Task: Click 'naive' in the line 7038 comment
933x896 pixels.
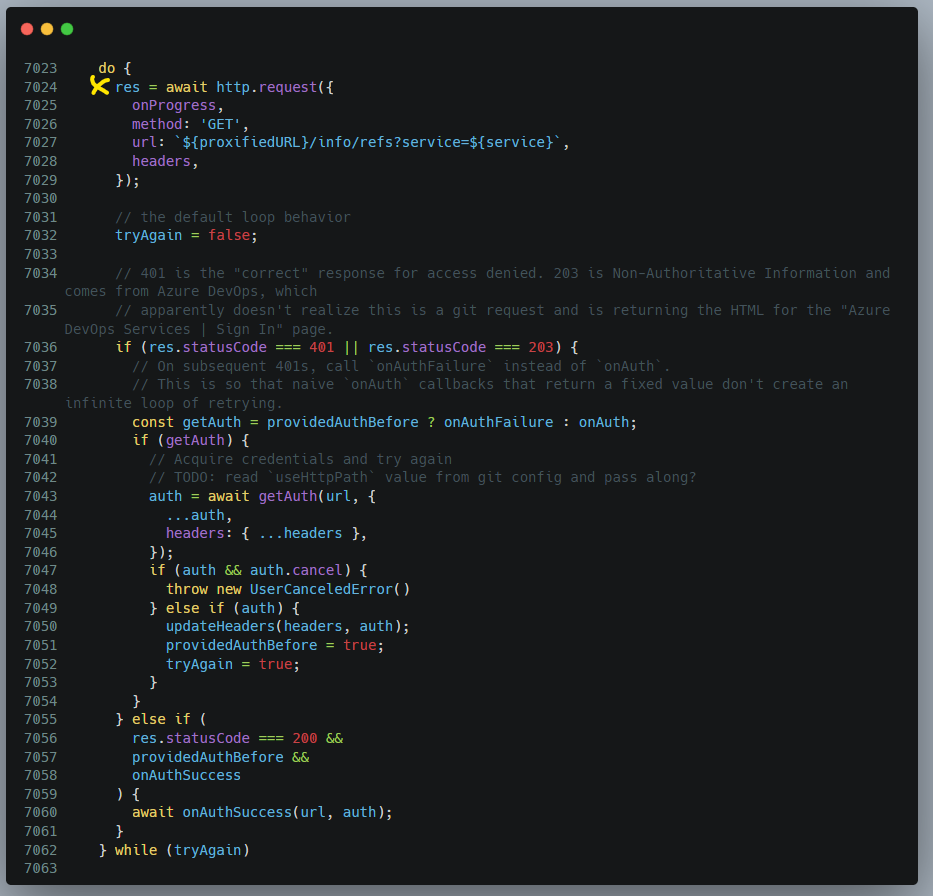Action: [x=313, y=384]
